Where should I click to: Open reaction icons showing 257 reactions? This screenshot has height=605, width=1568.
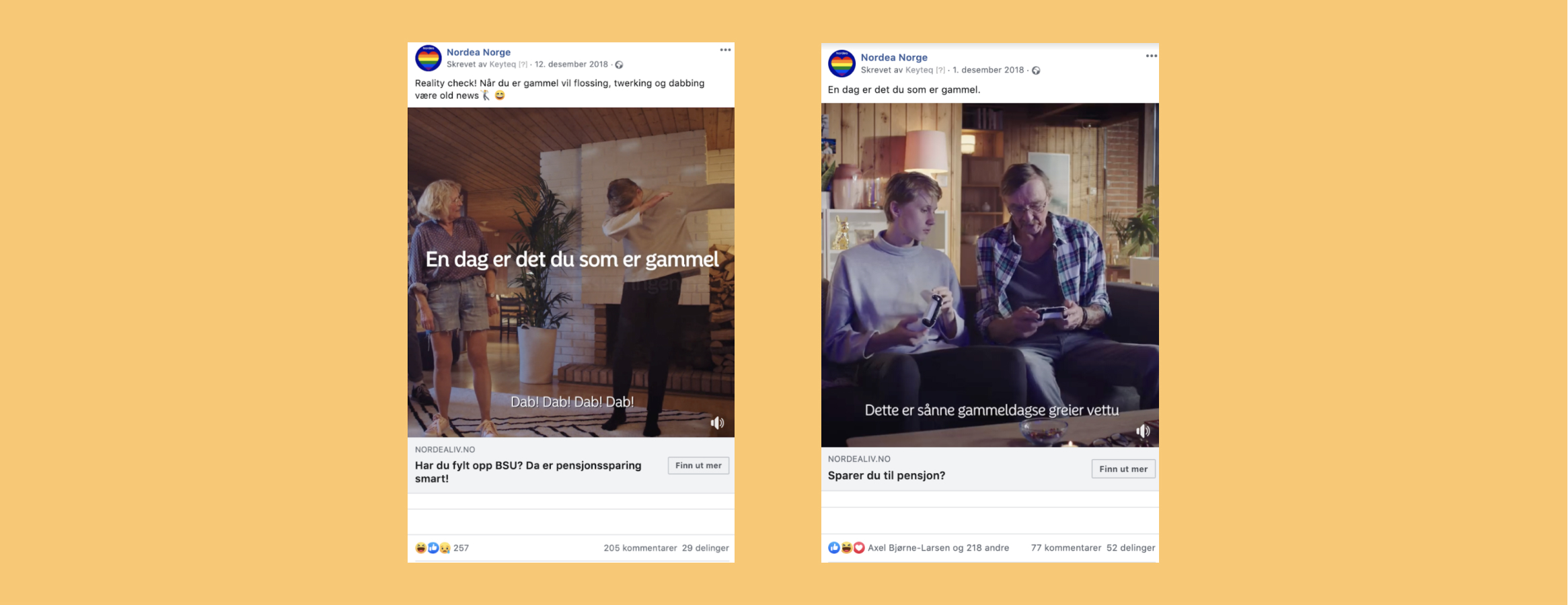[x=442, y=548]
